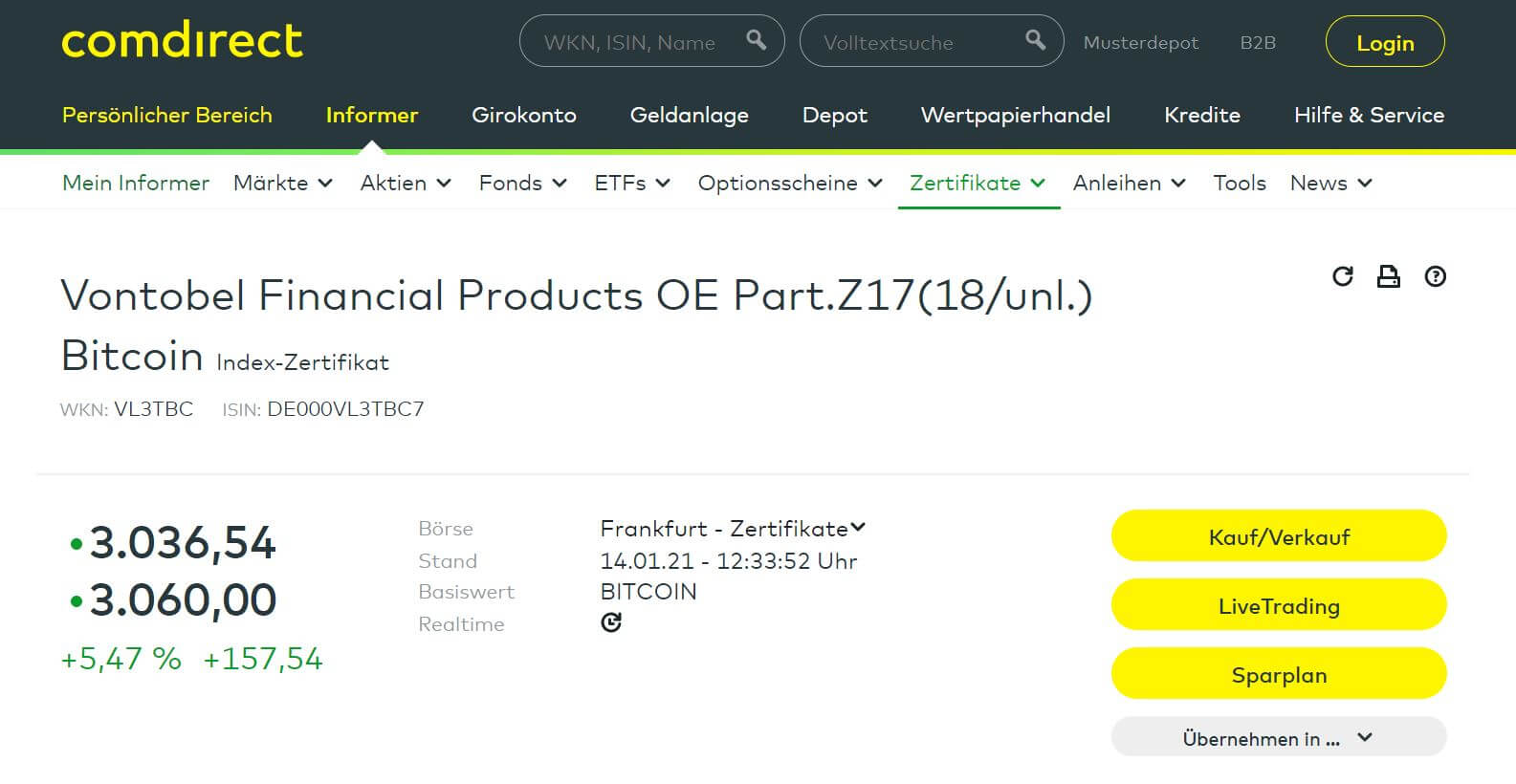1516x784 pixels.
Task: Click the comdirect logo
Action: pos(182,40)
